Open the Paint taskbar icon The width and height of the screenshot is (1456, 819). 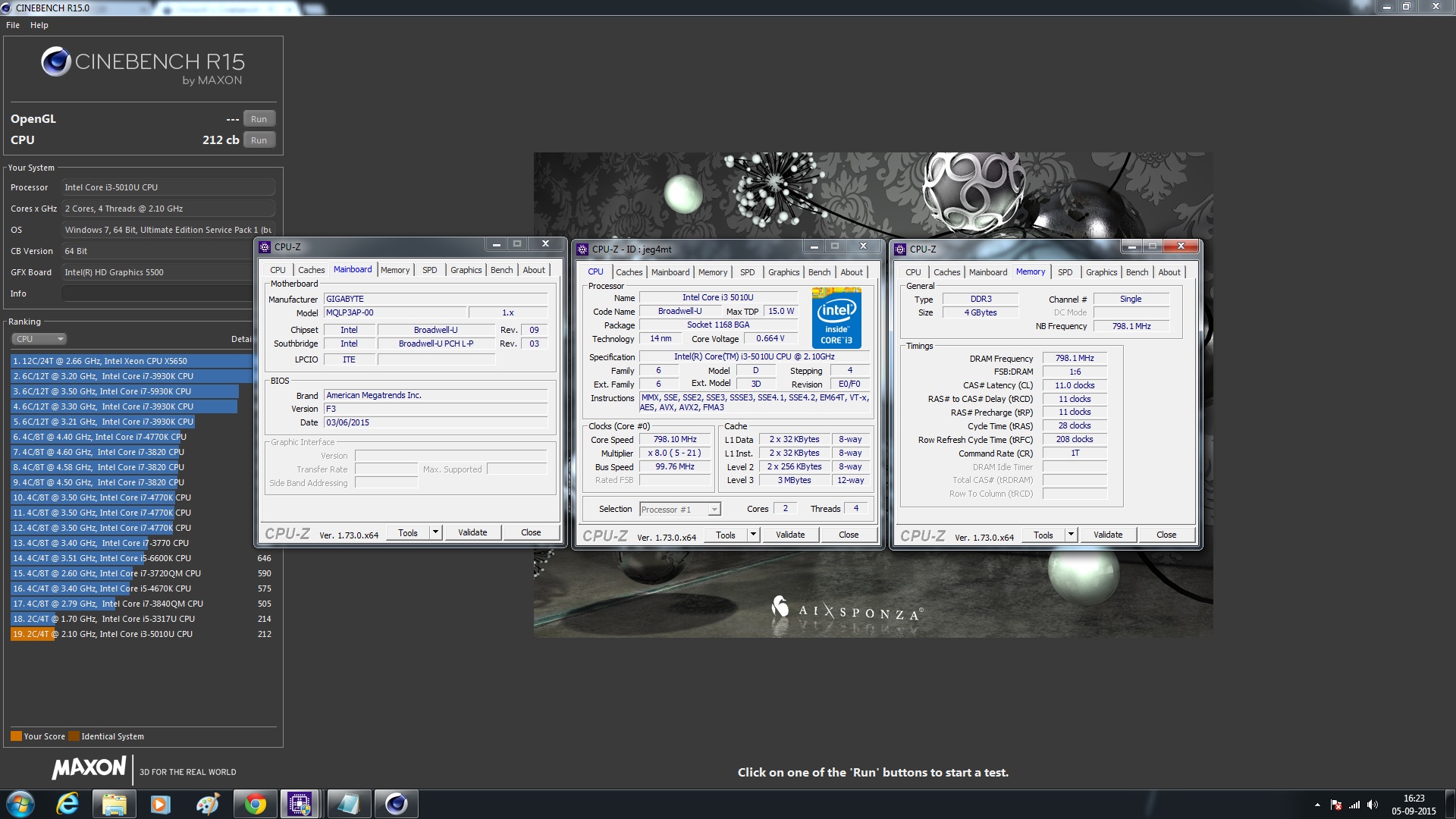point(208,804)
